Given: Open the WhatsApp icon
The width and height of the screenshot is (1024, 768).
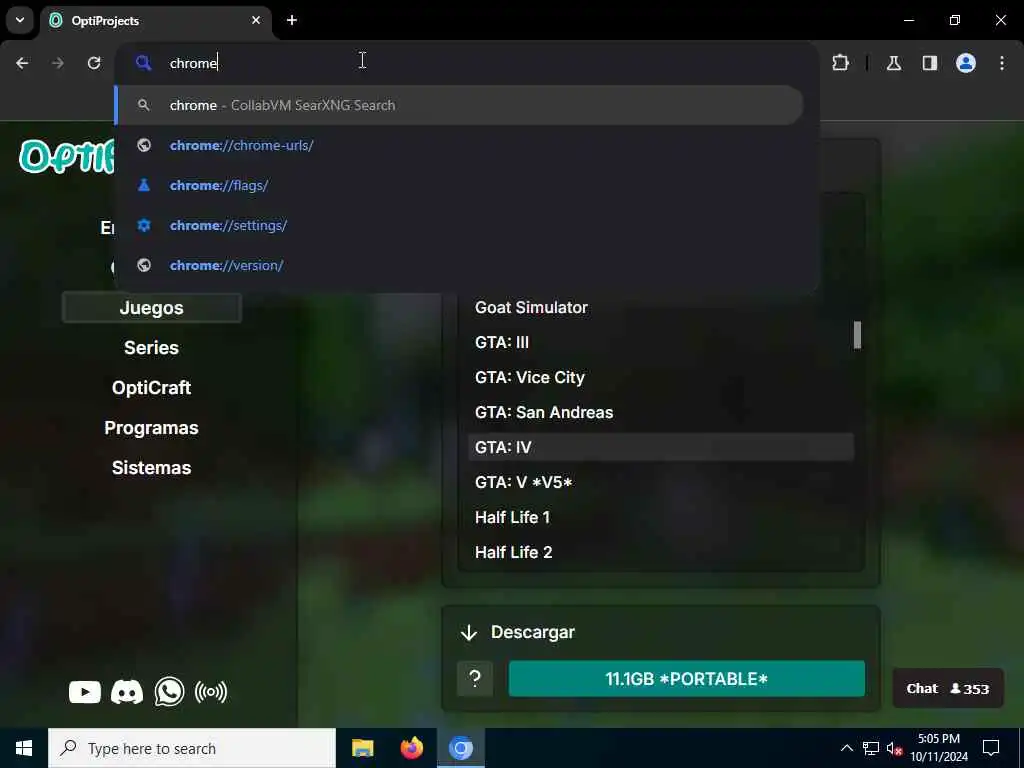Looking at the screenshot, I should tap(169, 692).
